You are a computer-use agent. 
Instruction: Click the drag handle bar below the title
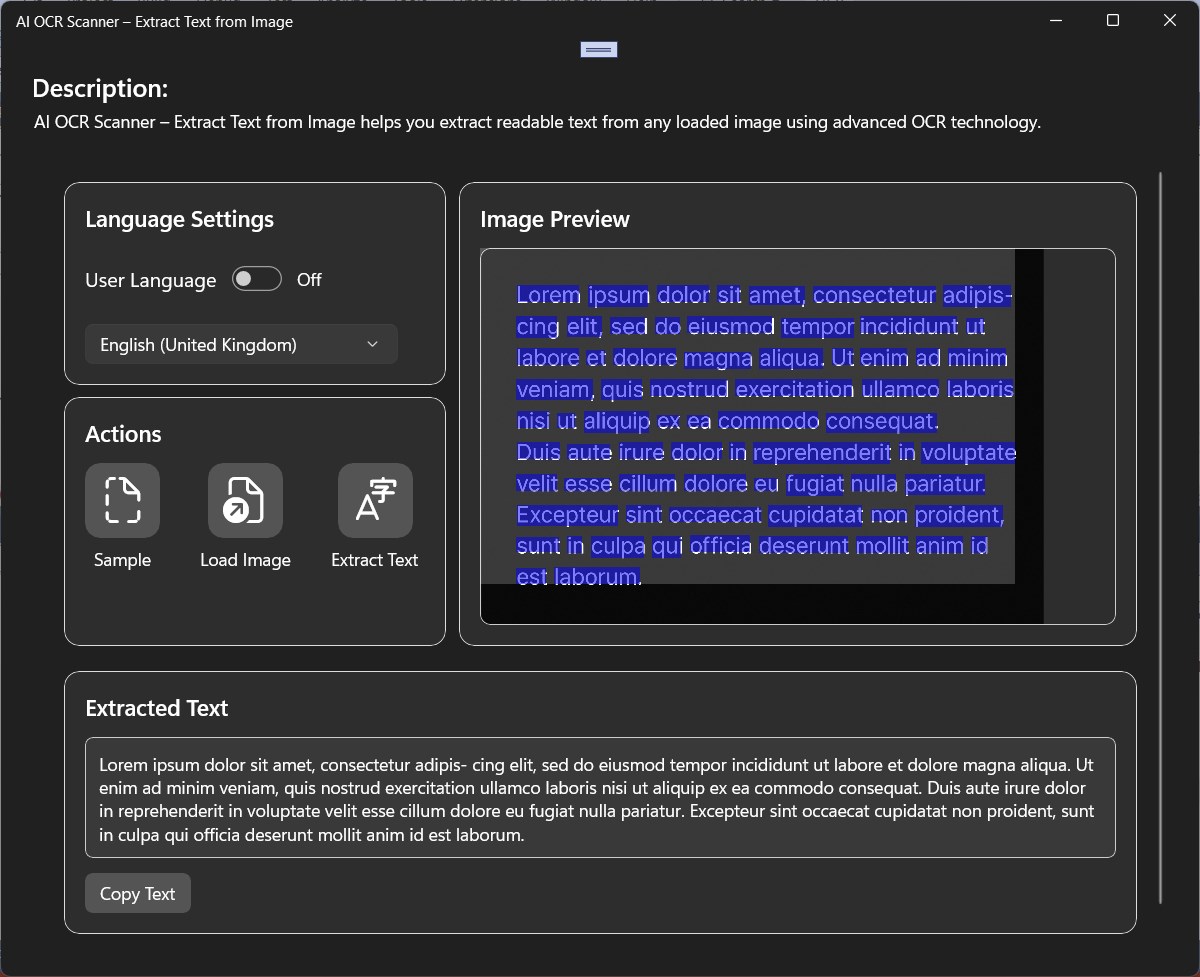(x=599, y=49)
